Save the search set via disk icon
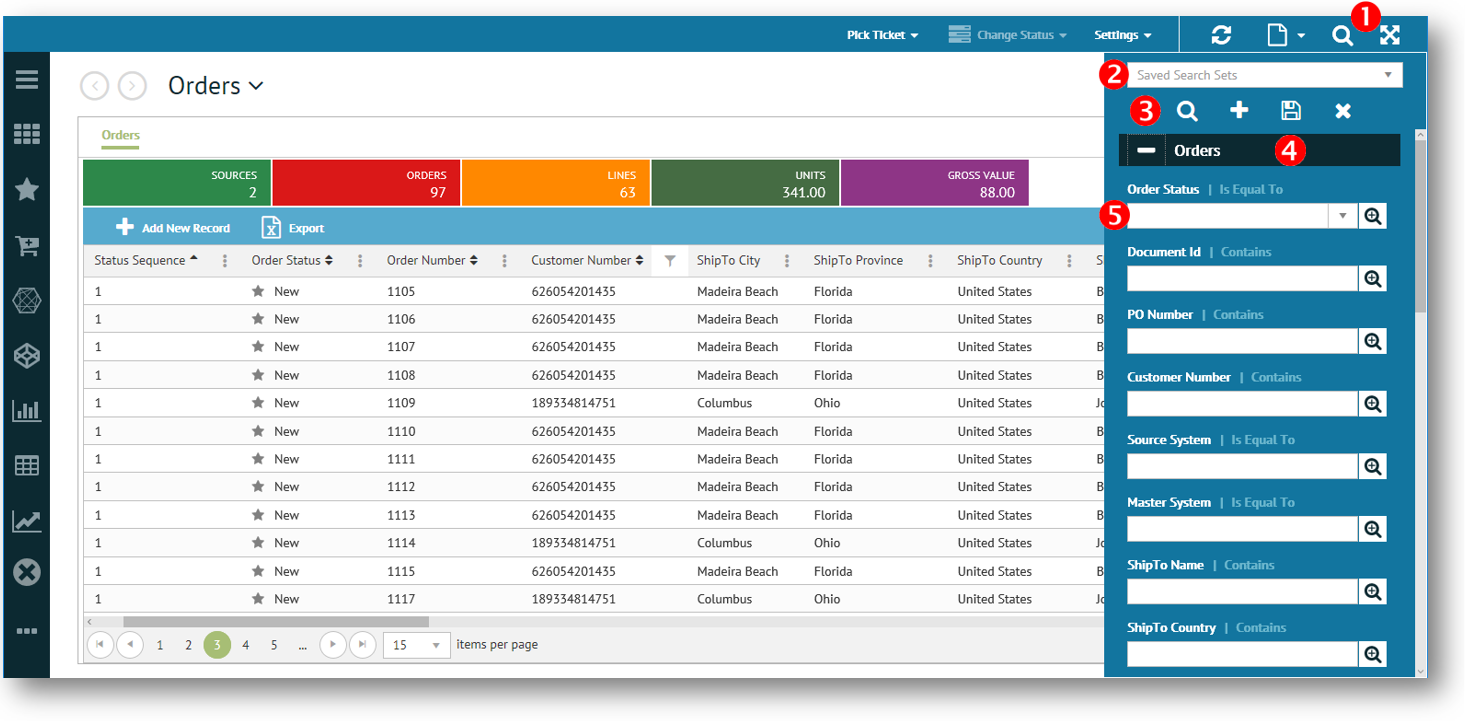This screenshot has height=721, width=1465. [1291, 110]
